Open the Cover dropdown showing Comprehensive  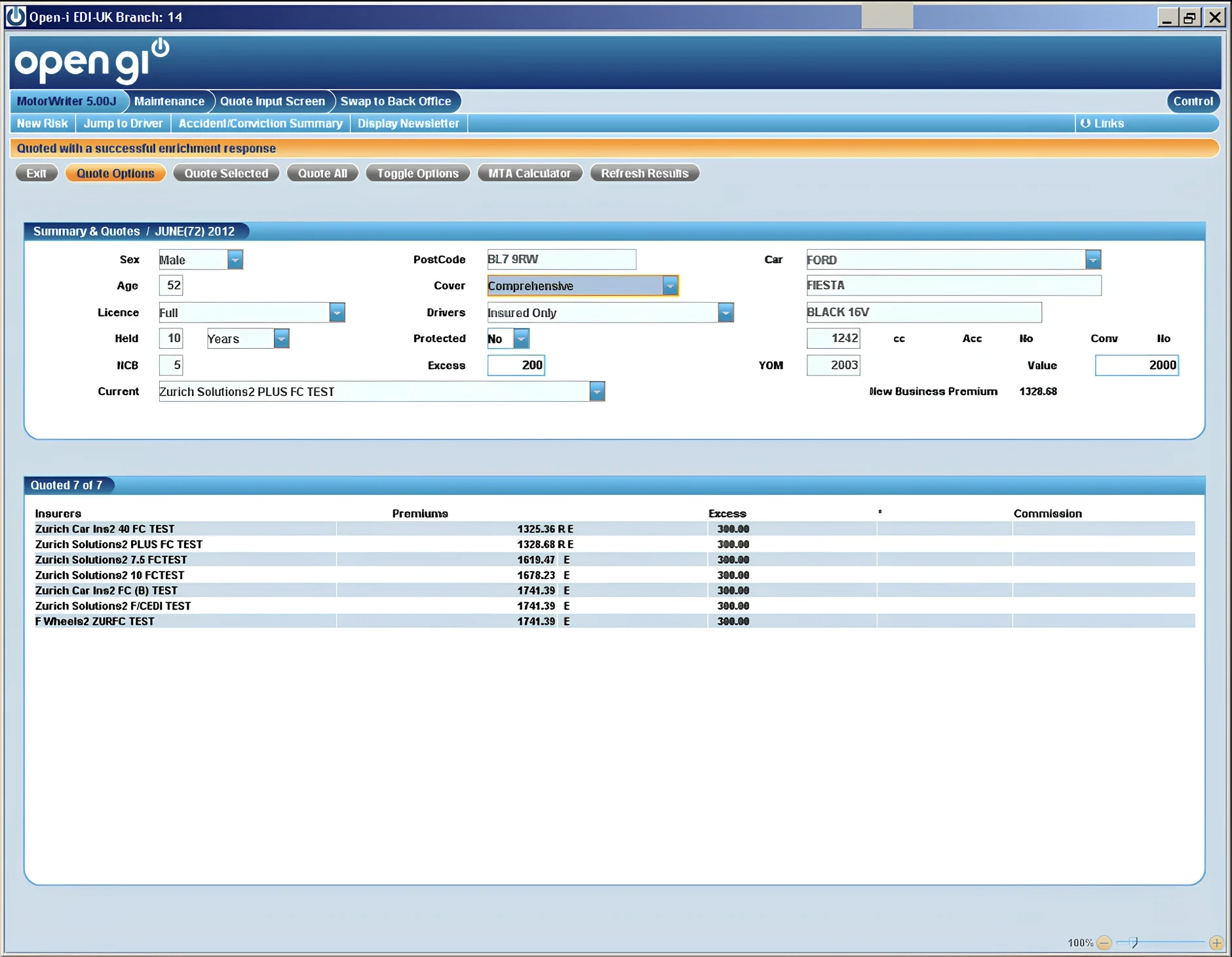[x=670, y=285]
